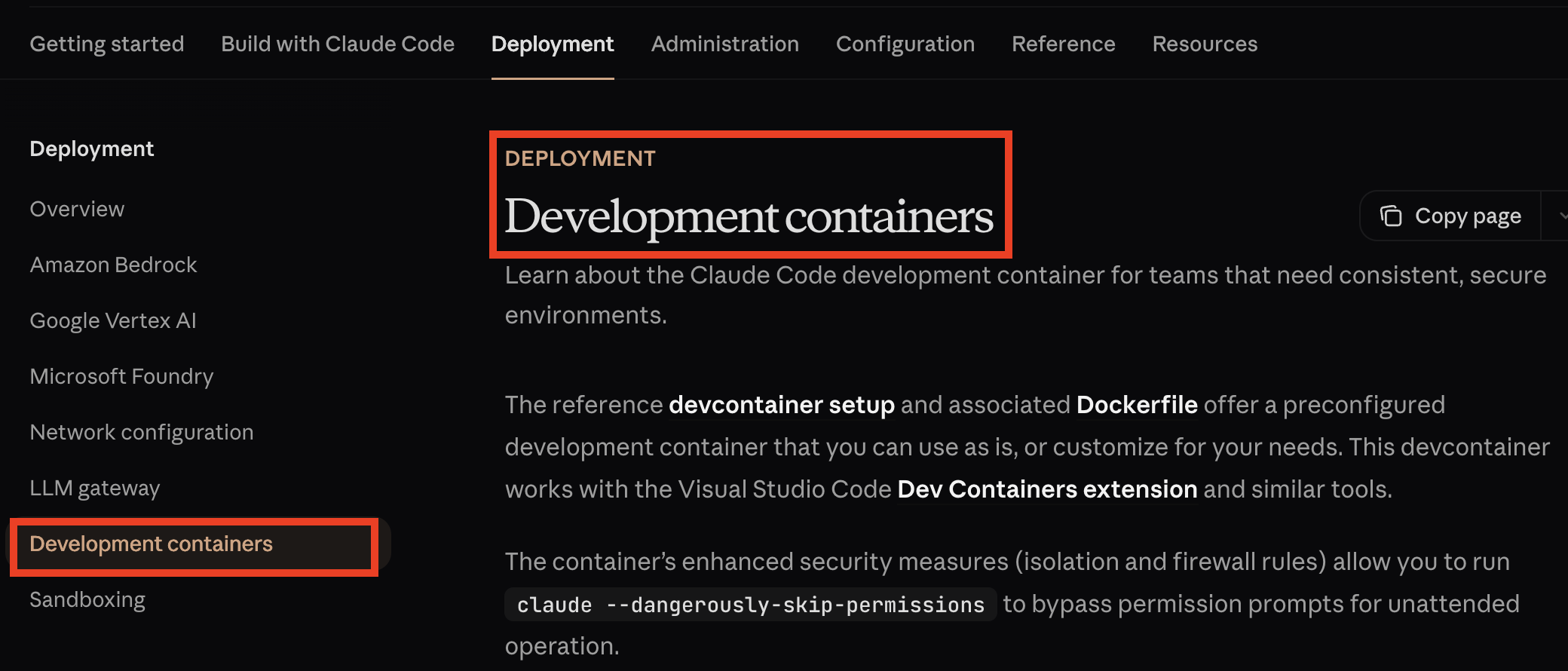Viewport: 1568px width, 671px height.
Task: Go to the Configuration tab
Action: tap(905, 44)
